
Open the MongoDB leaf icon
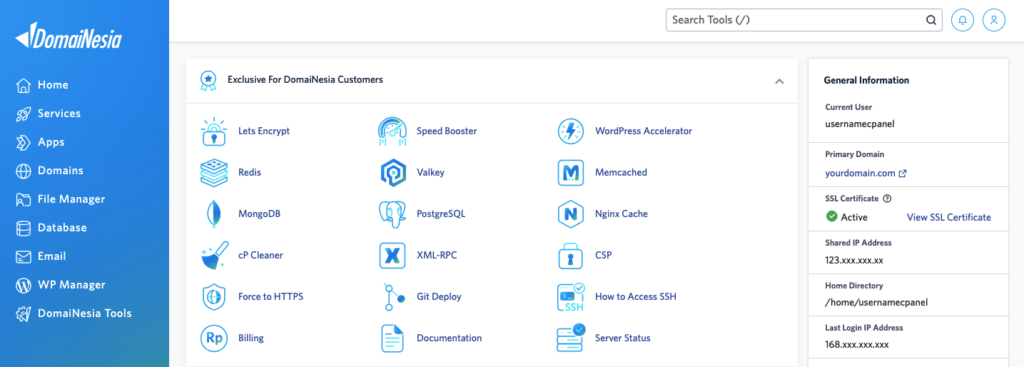click(x=214, y=214)
